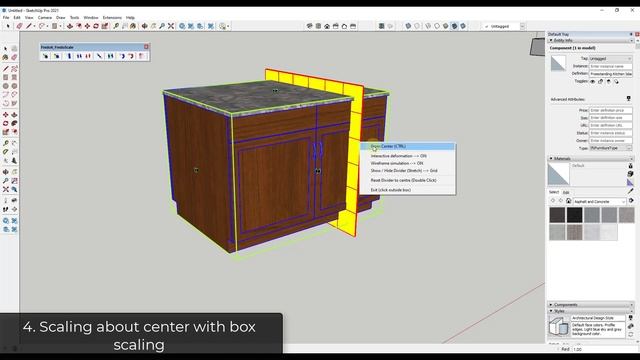Toggle the Wireframe style icon
The image size is (640, 360).
[428, 26]
